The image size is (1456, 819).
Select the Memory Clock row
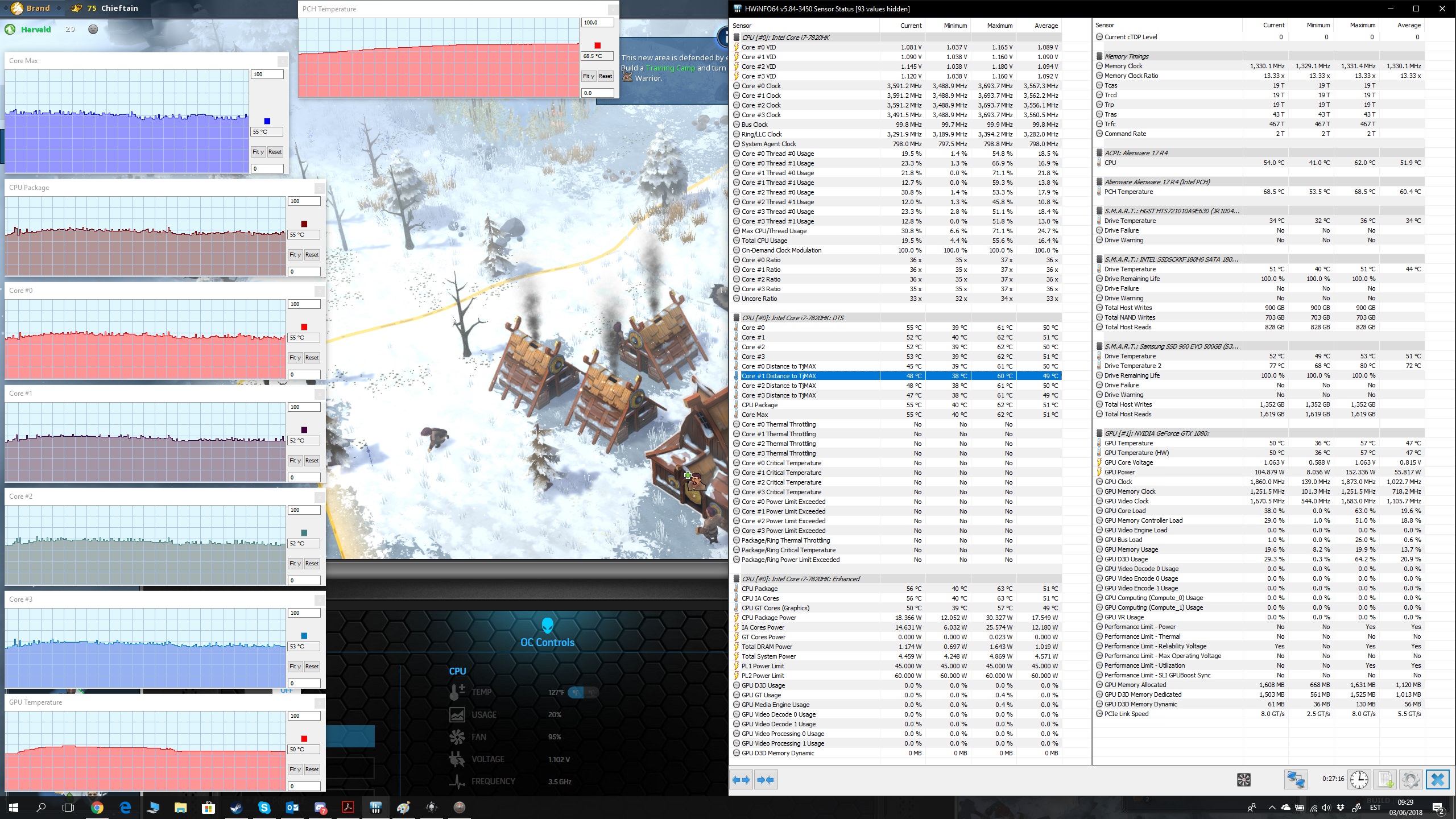[1260, 66]
